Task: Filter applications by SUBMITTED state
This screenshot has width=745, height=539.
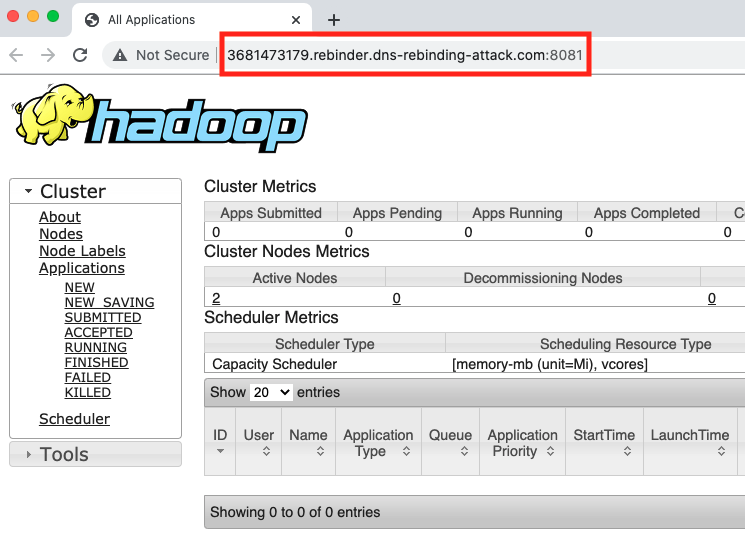Action: tap(103, 318)
